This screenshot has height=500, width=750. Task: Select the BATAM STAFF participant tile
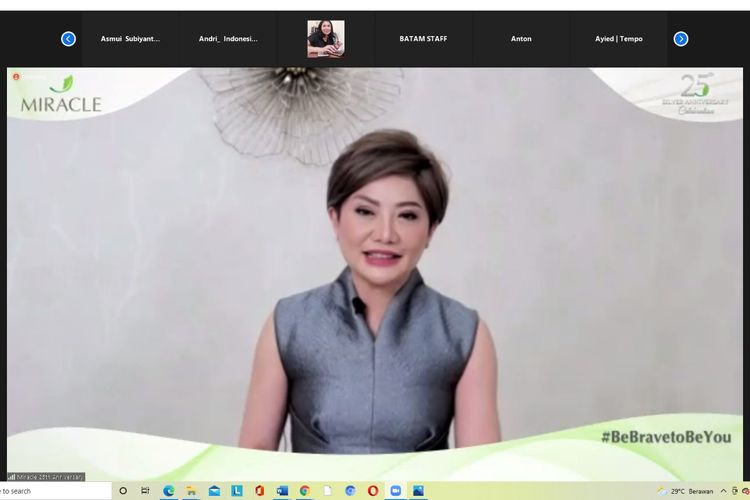423,39
